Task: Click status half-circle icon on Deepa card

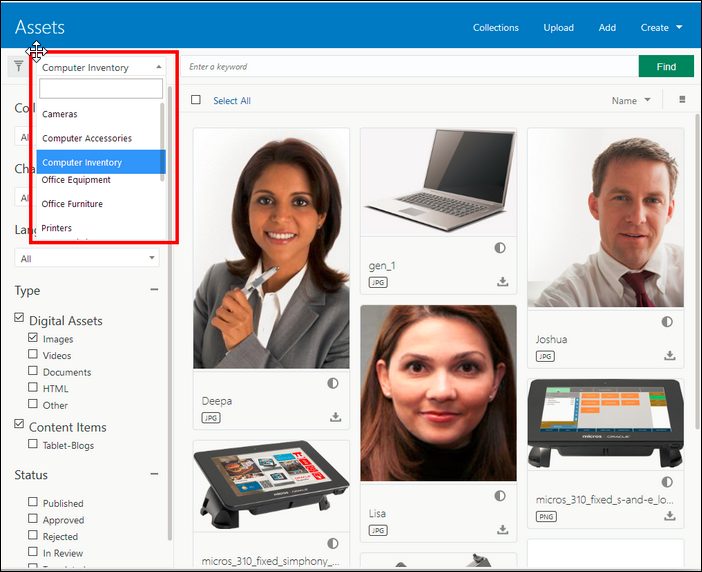Action: tap(333, 383)
